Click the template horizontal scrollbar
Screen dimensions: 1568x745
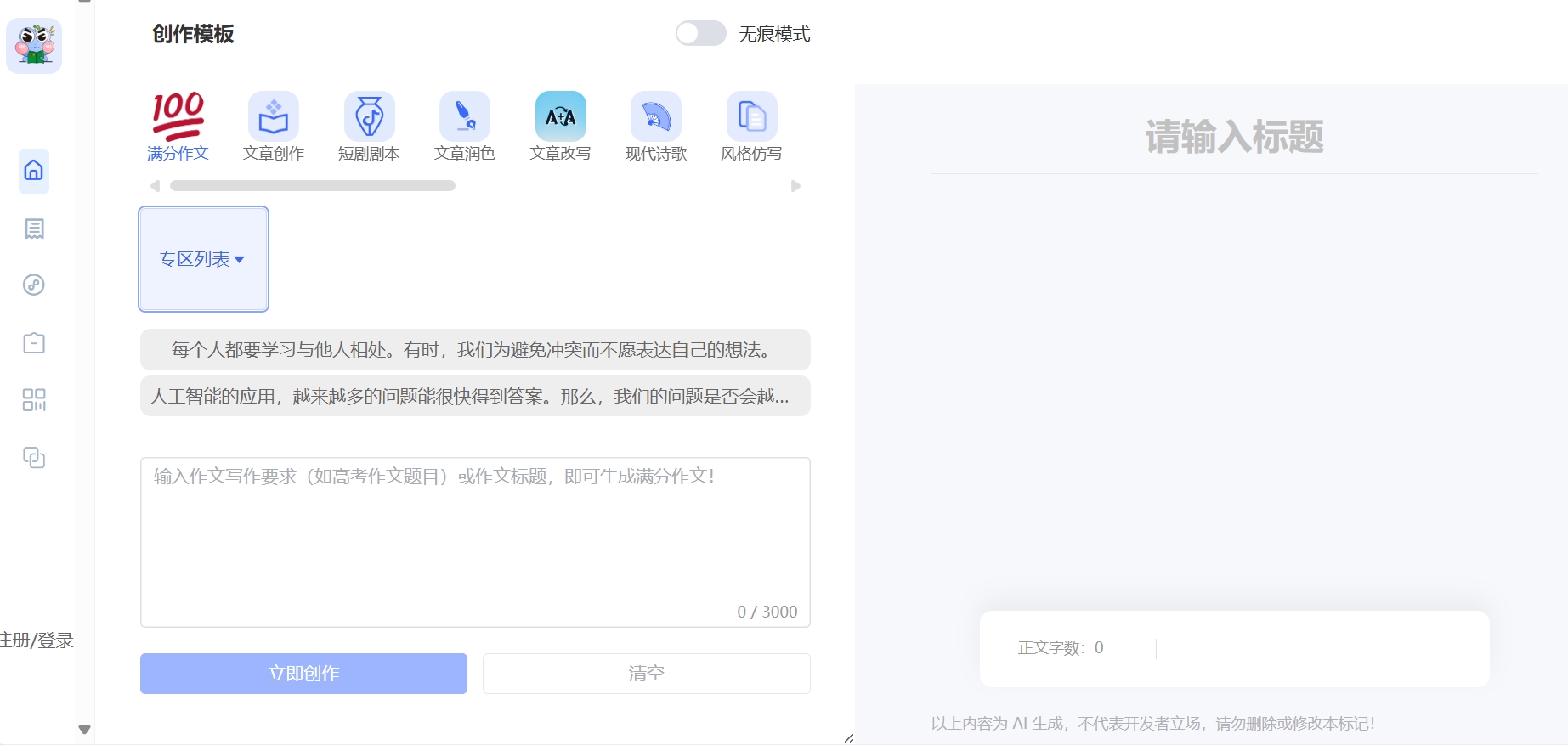[313, 186]
